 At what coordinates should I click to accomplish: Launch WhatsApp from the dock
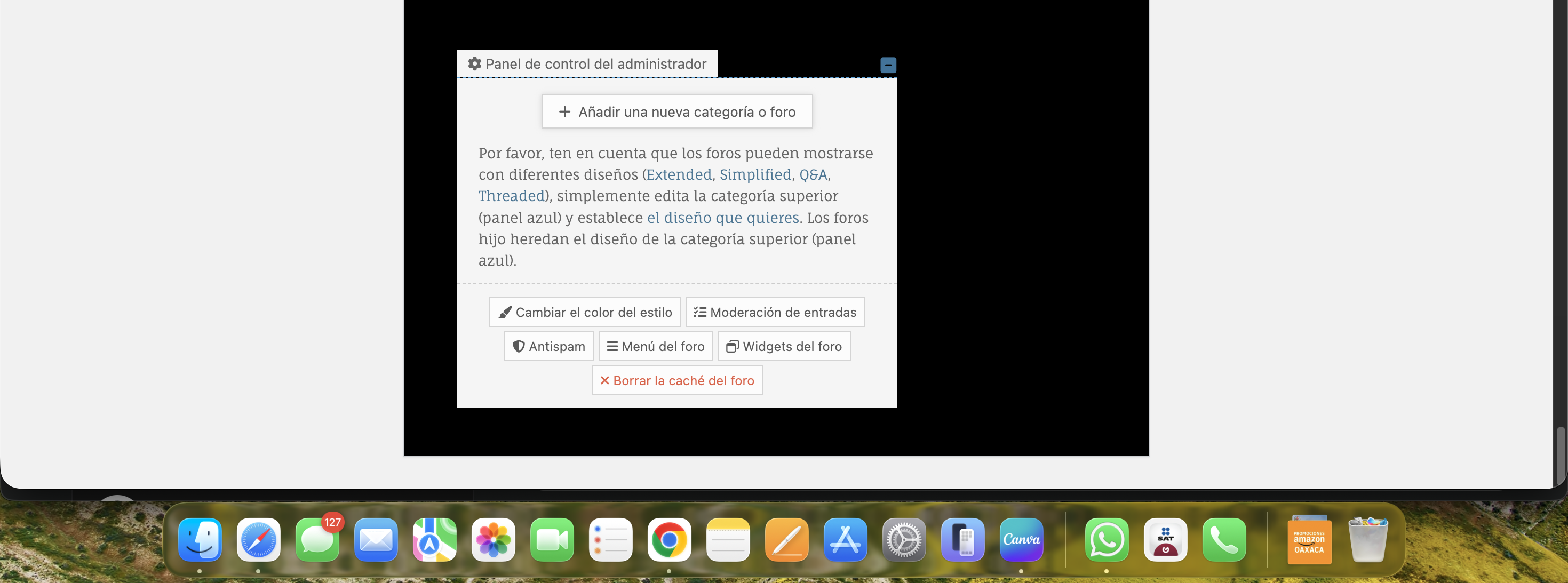point(1106,540)
